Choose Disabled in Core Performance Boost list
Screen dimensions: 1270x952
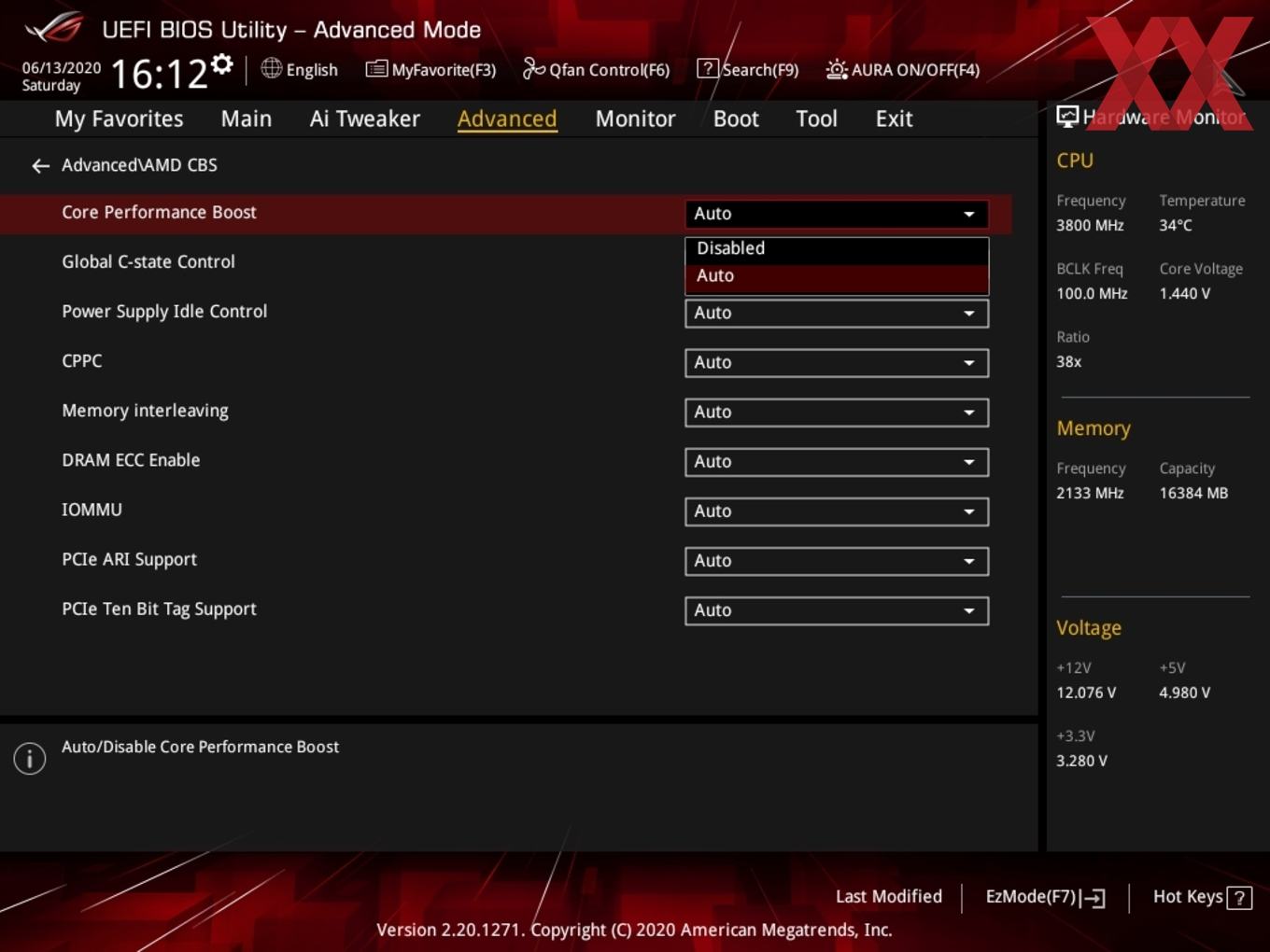click(x=837, y=248)
